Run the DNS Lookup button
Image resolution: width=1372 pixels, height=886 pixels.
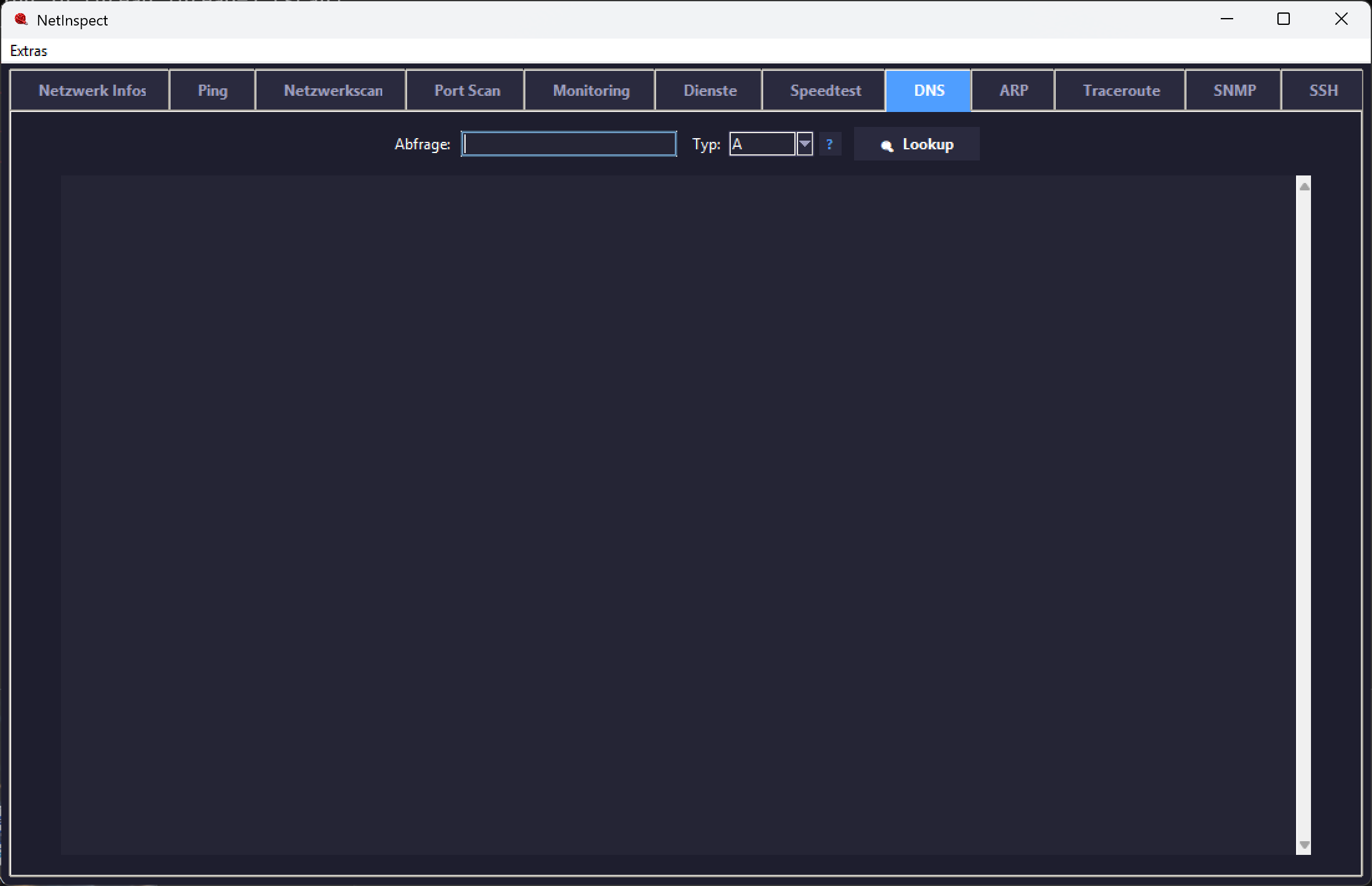pyautogui.click(x=916, y=144)
